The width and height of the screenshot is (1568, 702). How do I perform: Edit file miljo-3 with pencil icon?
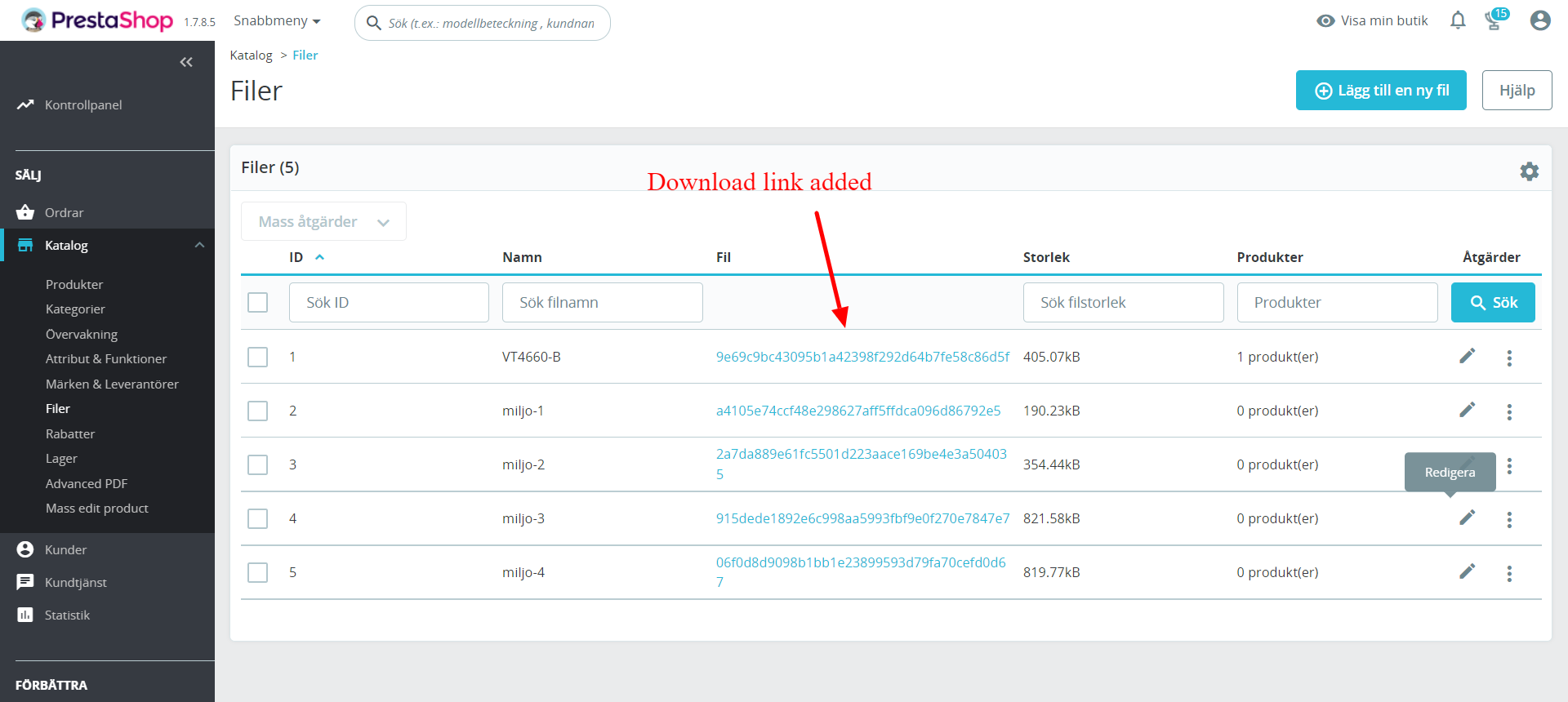pos(1468,518)
